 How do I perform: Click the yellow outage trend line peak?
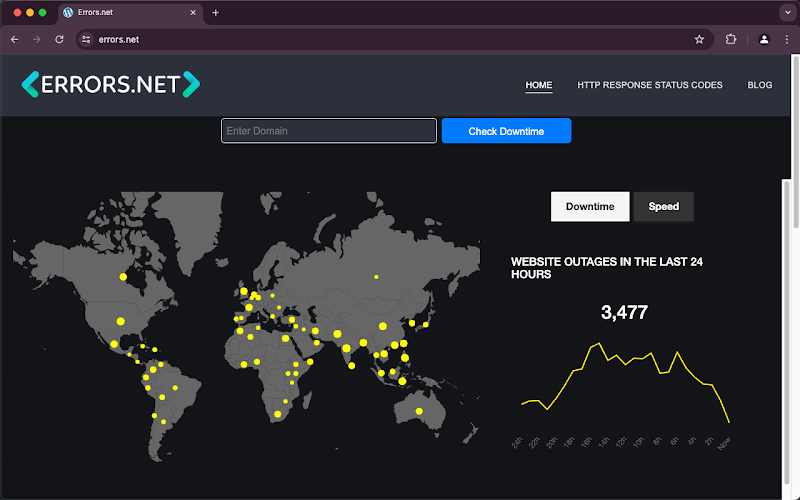(x=599, y=343)
